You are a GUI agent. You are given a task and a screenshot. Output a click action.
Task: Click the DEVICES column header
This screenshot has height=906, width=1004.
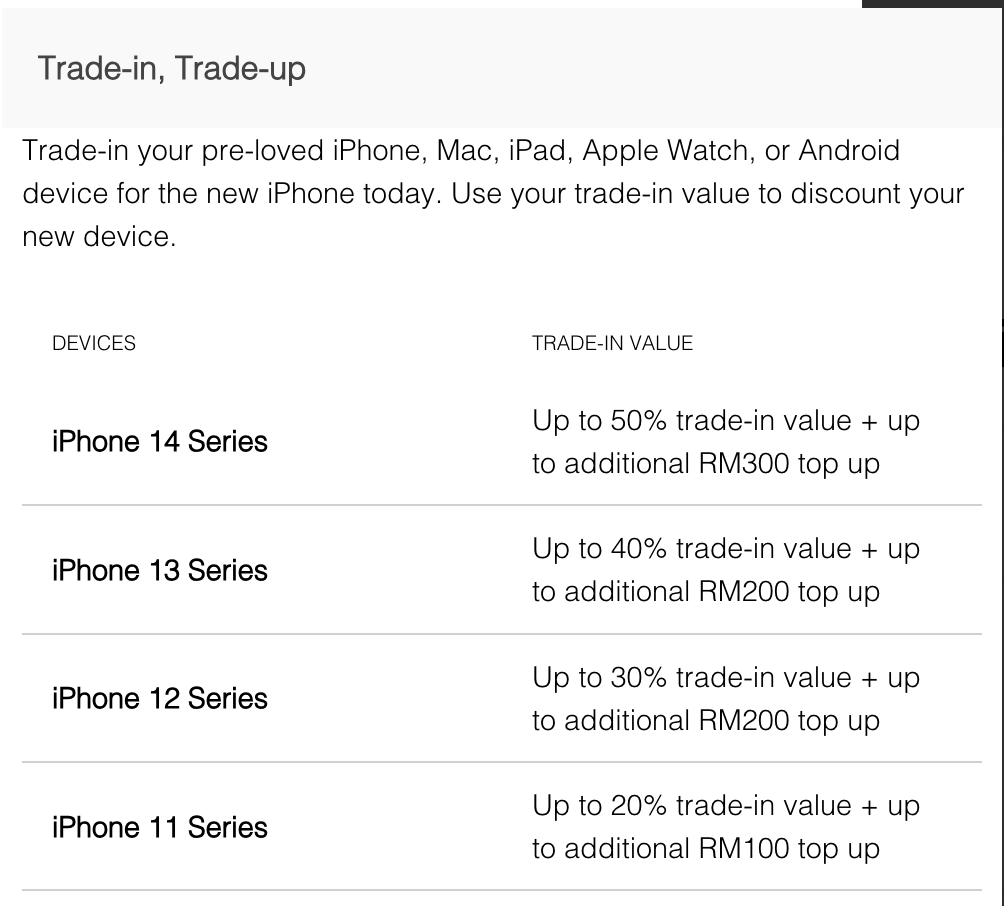94,343
